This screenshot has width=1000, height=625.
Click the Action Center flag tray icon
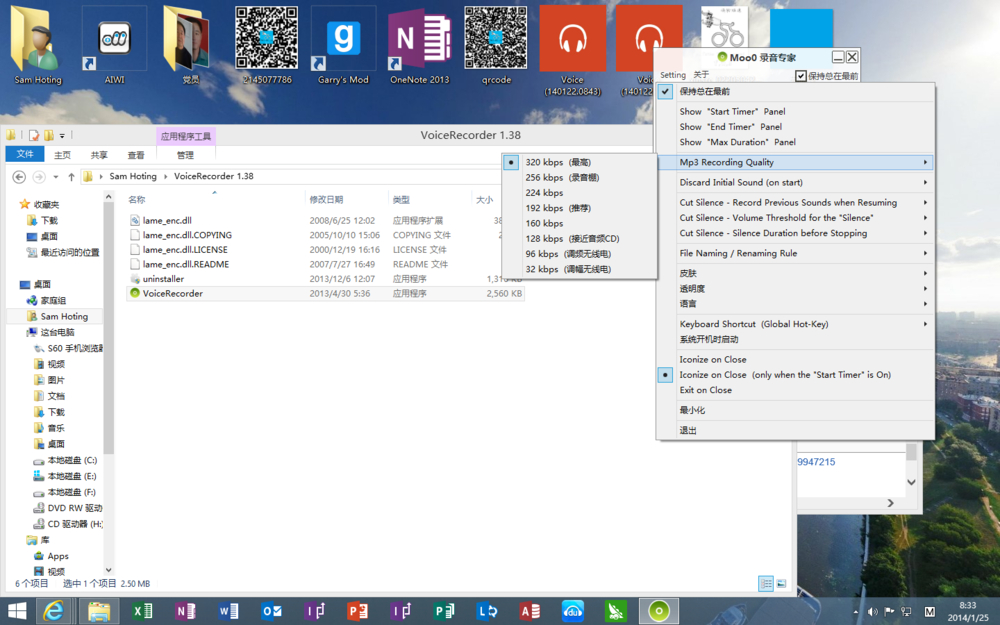pos(889,612)
